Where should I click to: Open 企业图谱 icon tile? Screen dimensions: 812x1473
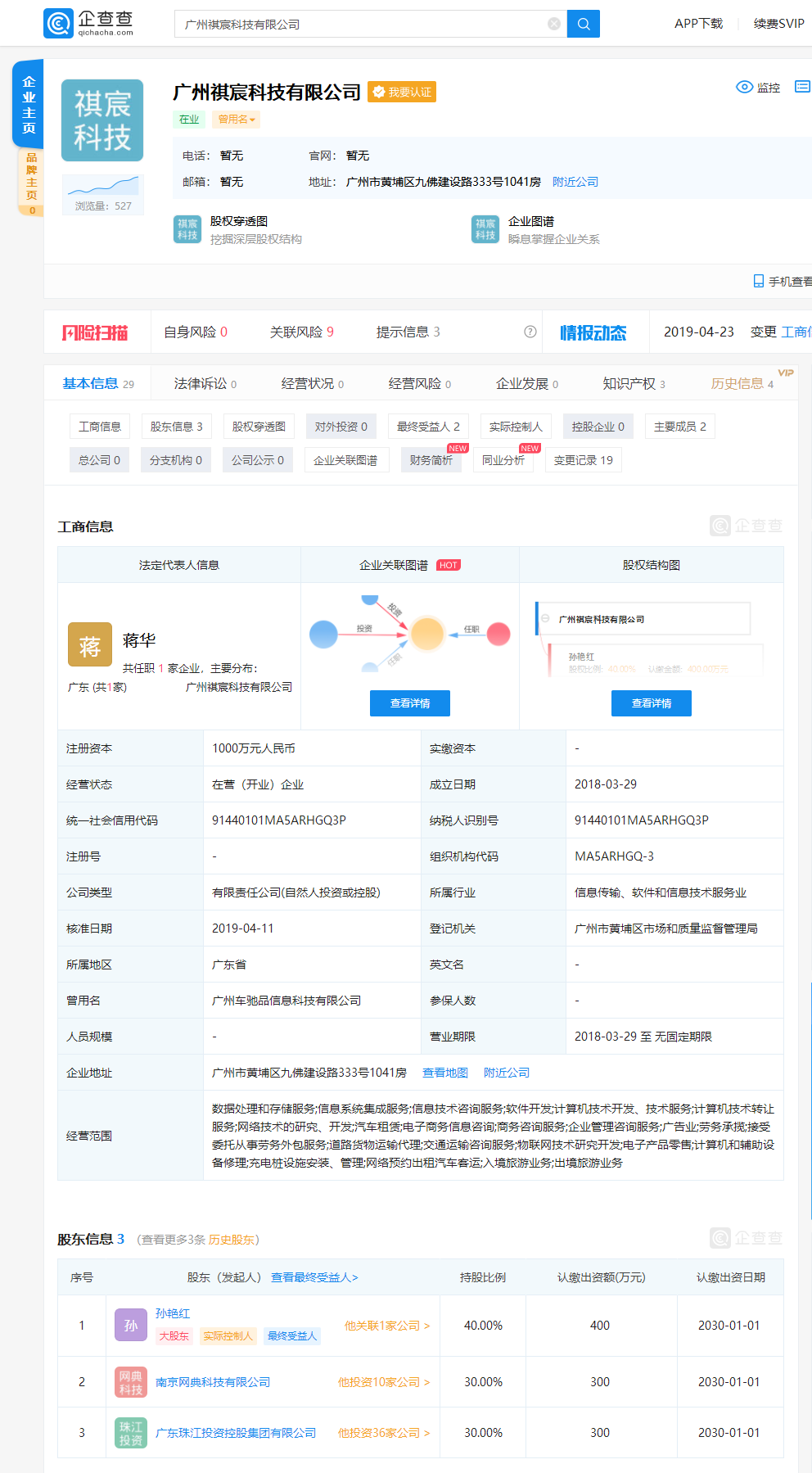[x=485, y=229]
